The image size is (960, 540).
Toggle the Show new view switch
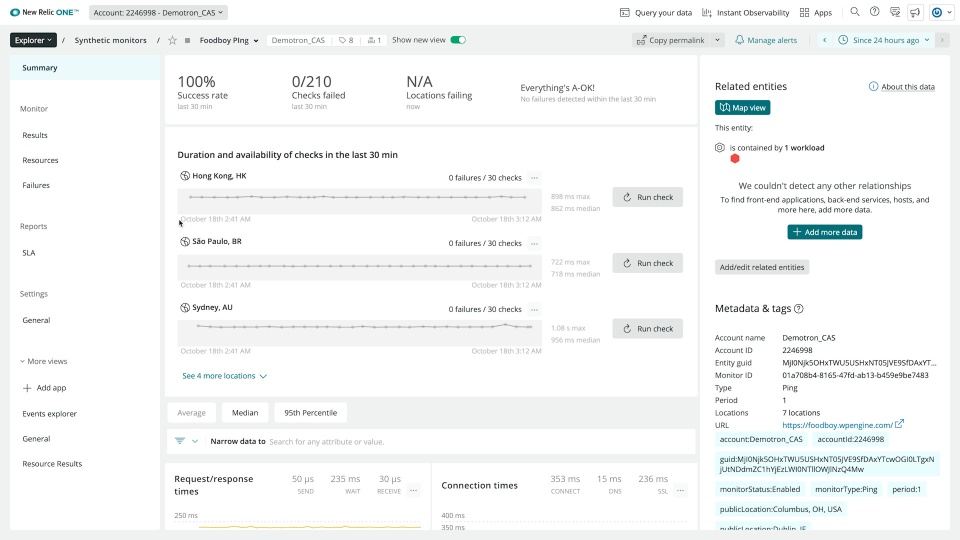[x=458, y=40]
